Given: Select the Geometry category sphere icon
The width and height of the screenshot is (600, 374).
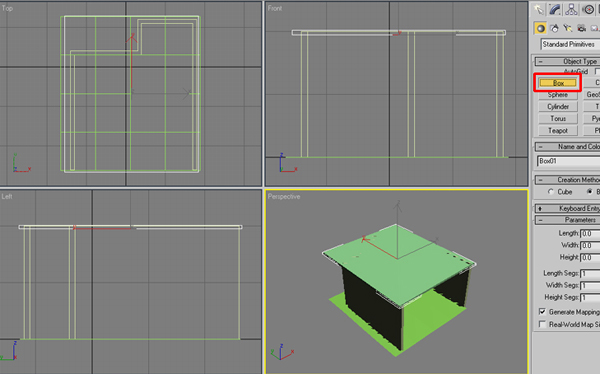Looking at the screenshot, I should [540, 28].
